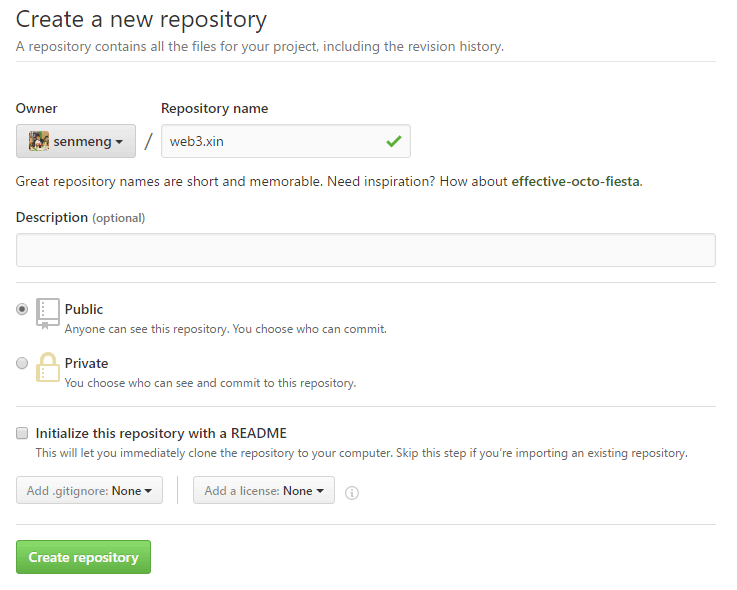Select the Private radio button
The height and width of the screenshot is (590, 737).
tap(22, 364)
